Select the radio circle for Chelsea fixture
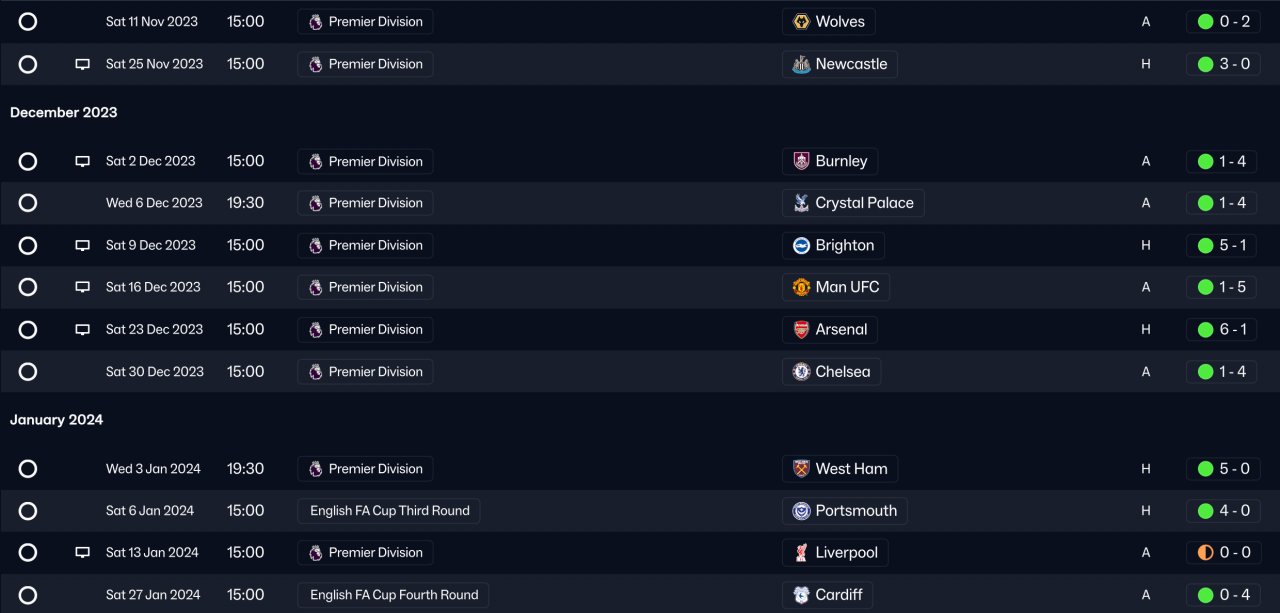The width and height of the screenshot is (1280, 613). click(x=28, y=372)
